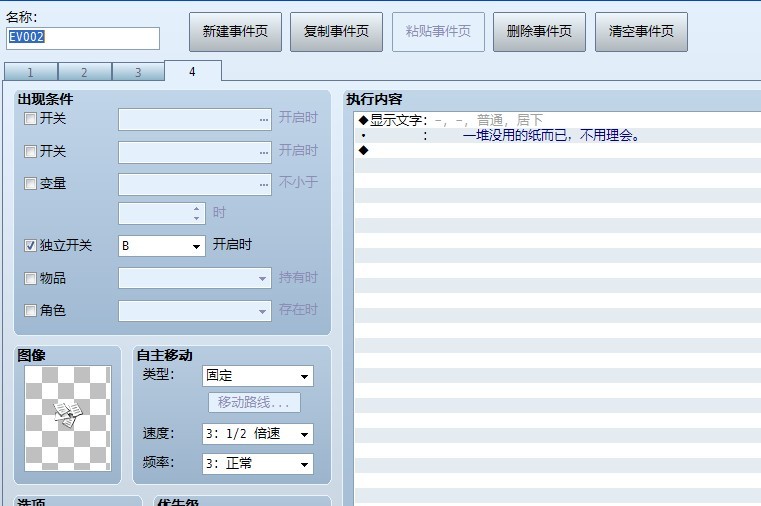Enable the 变量 condition checkbox

(x=31, y=183)
